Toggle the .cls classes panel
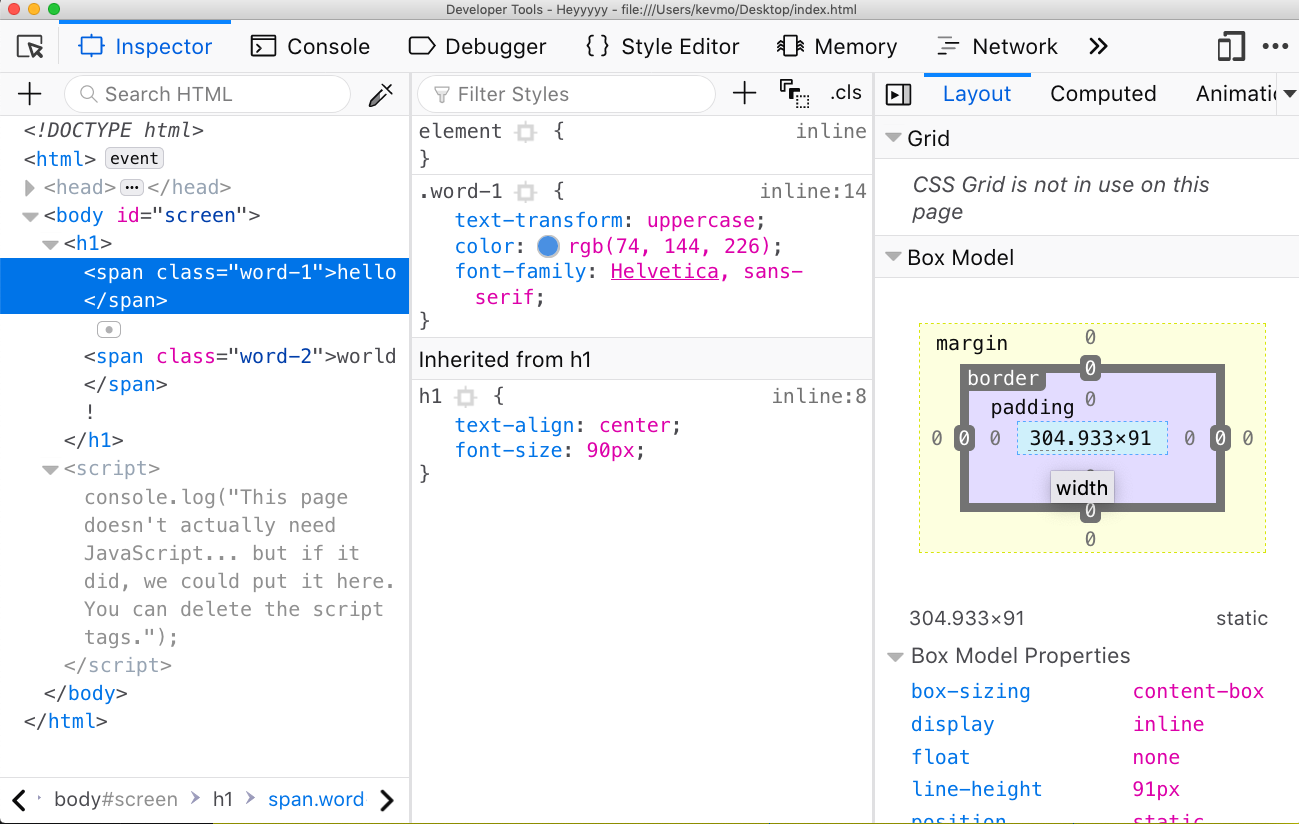The height and width of the screenshot is (824, 1299). click(846, 93)
